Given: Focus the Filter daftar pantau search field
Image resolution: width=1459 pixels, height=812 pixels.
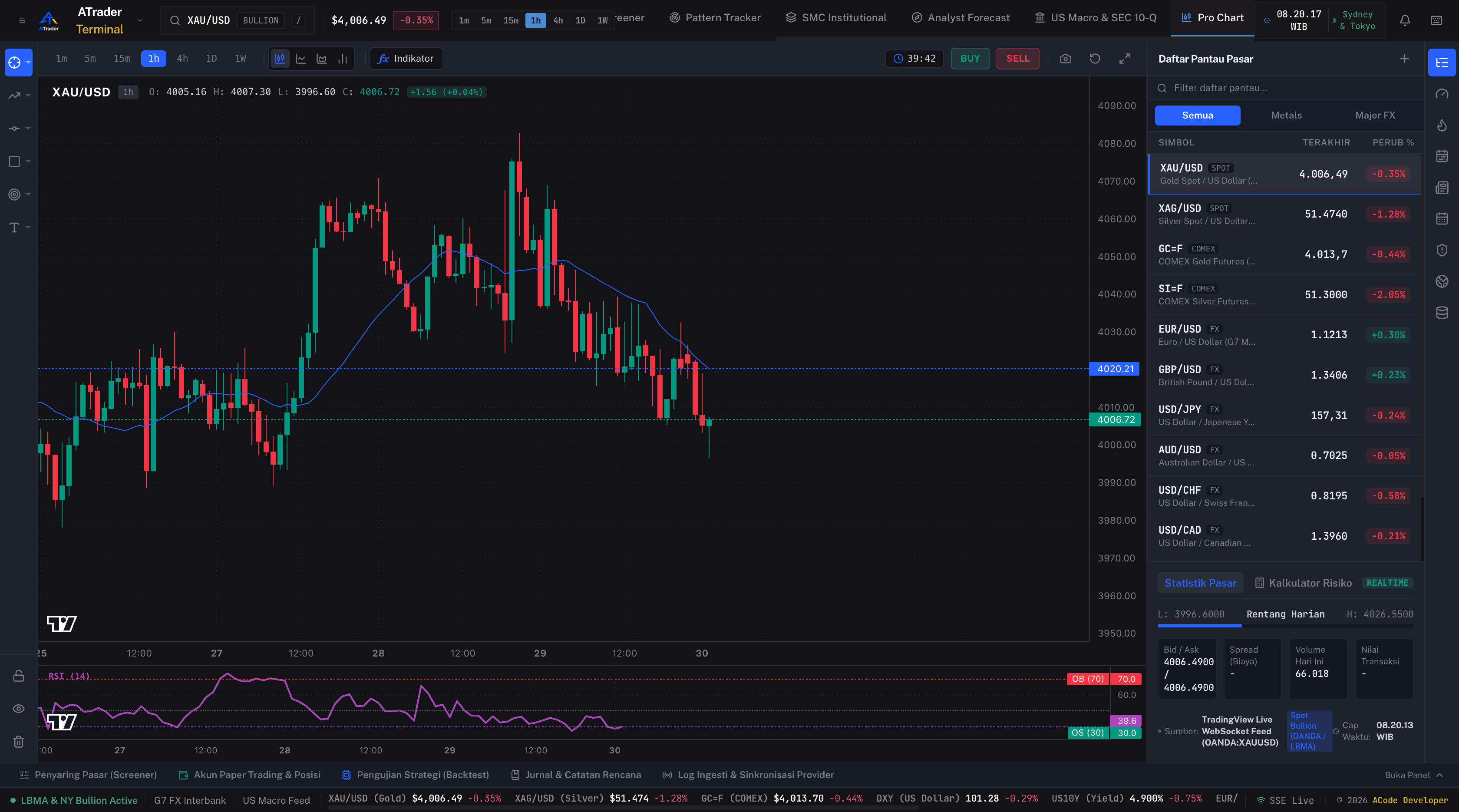Looking at the screenshot, I should point(1286,88).
